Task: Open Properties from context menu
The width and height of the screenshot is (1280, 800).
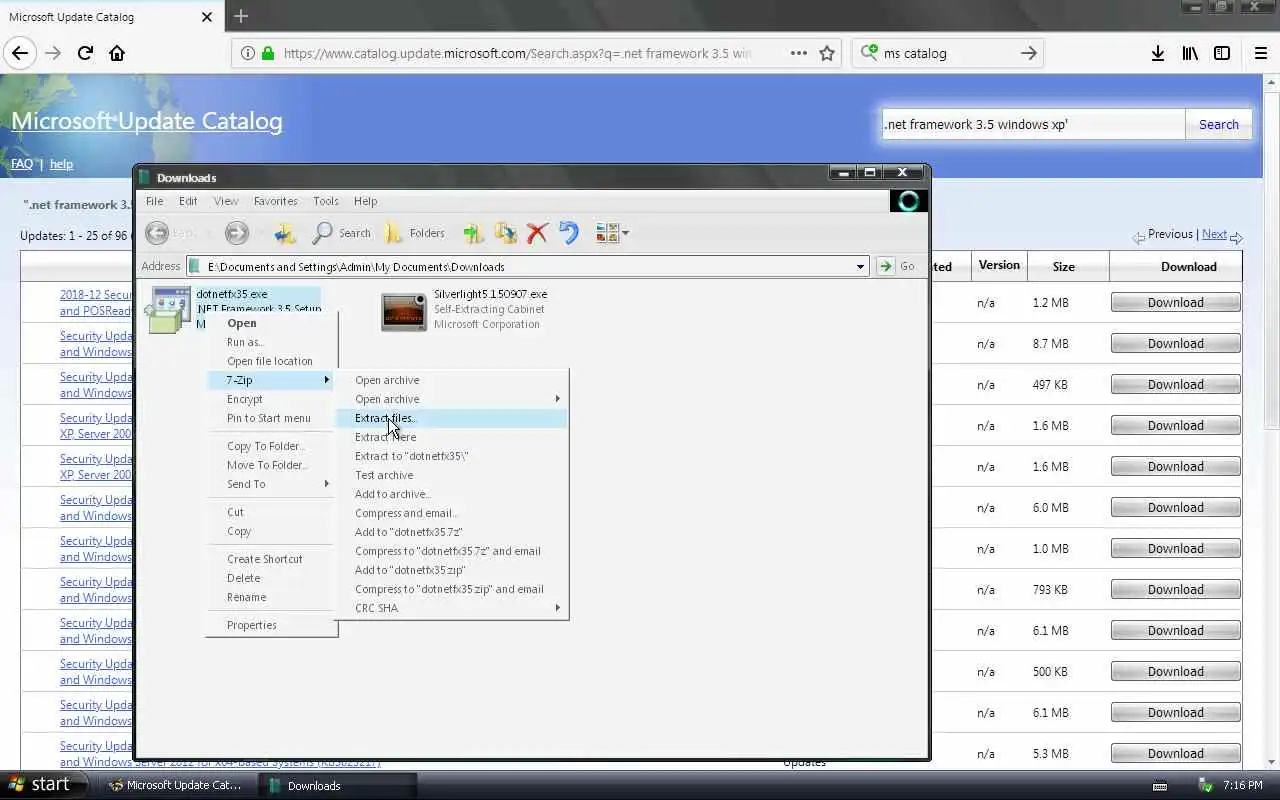Action: (271, 625)
